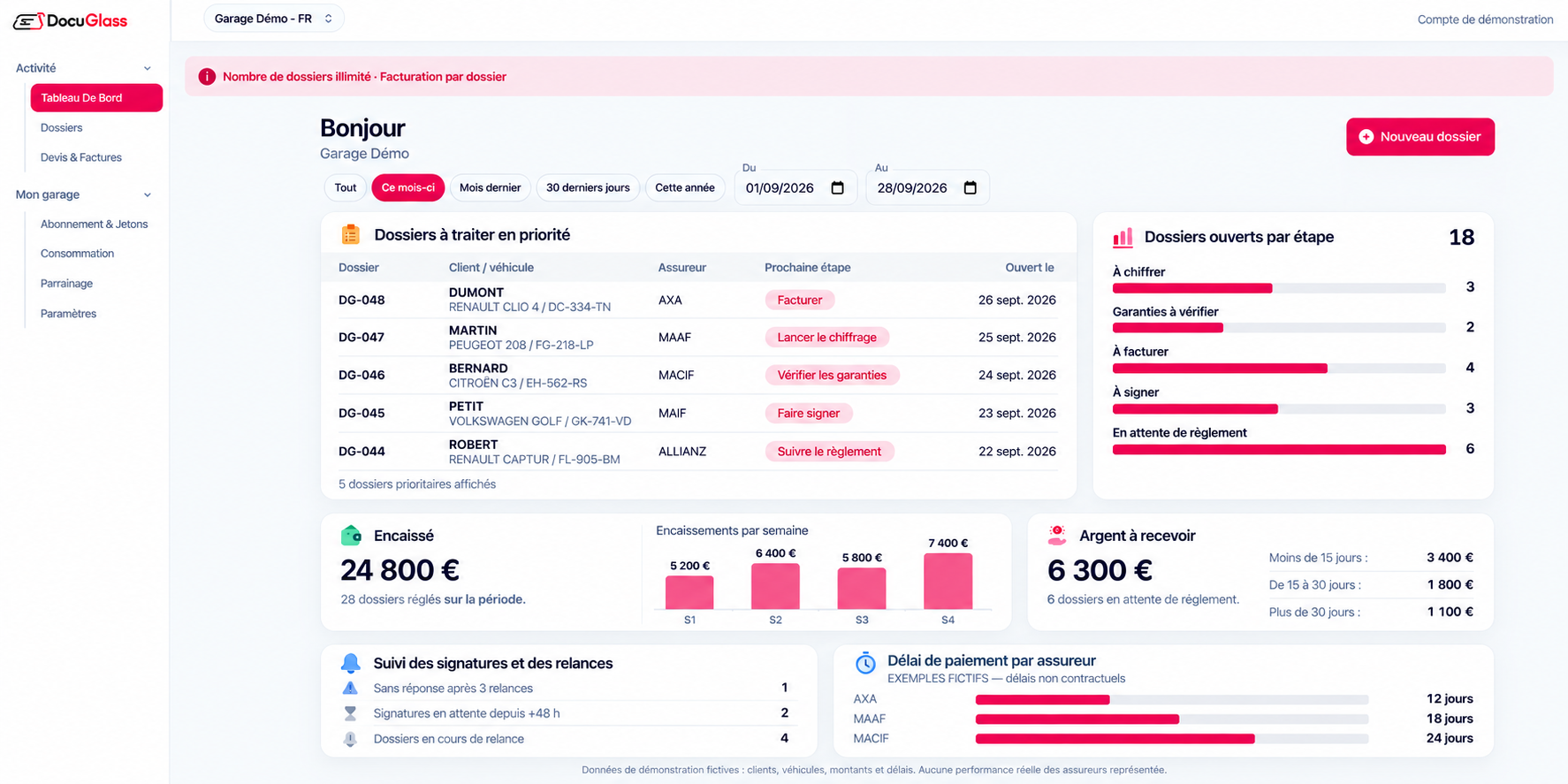The image size is (1568, 784).
Task: Collapse the Mon garage sidebar section
Action: pos(83,194)
